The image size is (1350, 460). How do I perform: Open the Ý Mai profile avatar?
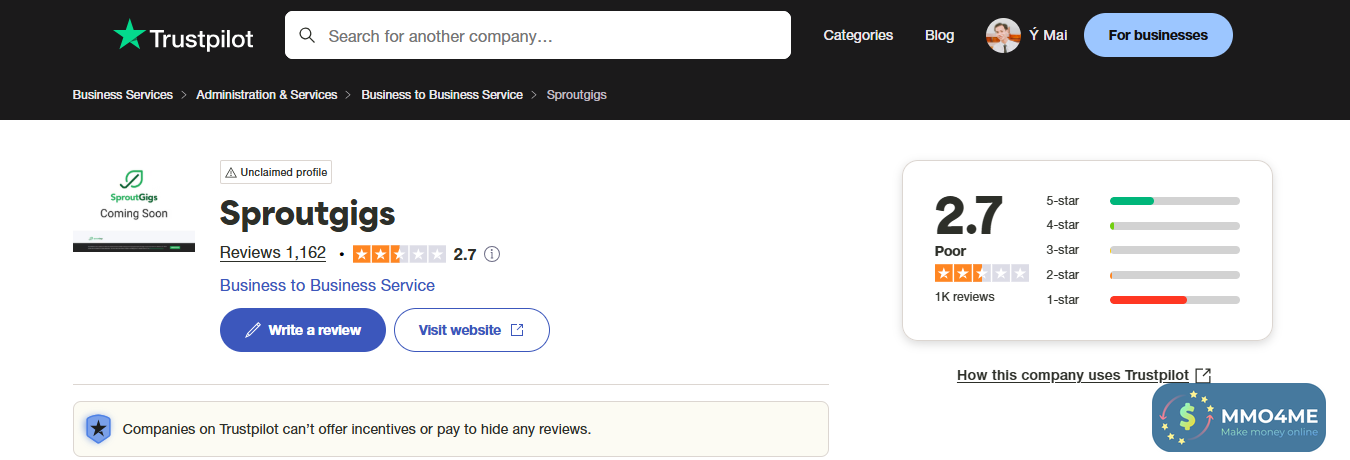point(1003,35)
